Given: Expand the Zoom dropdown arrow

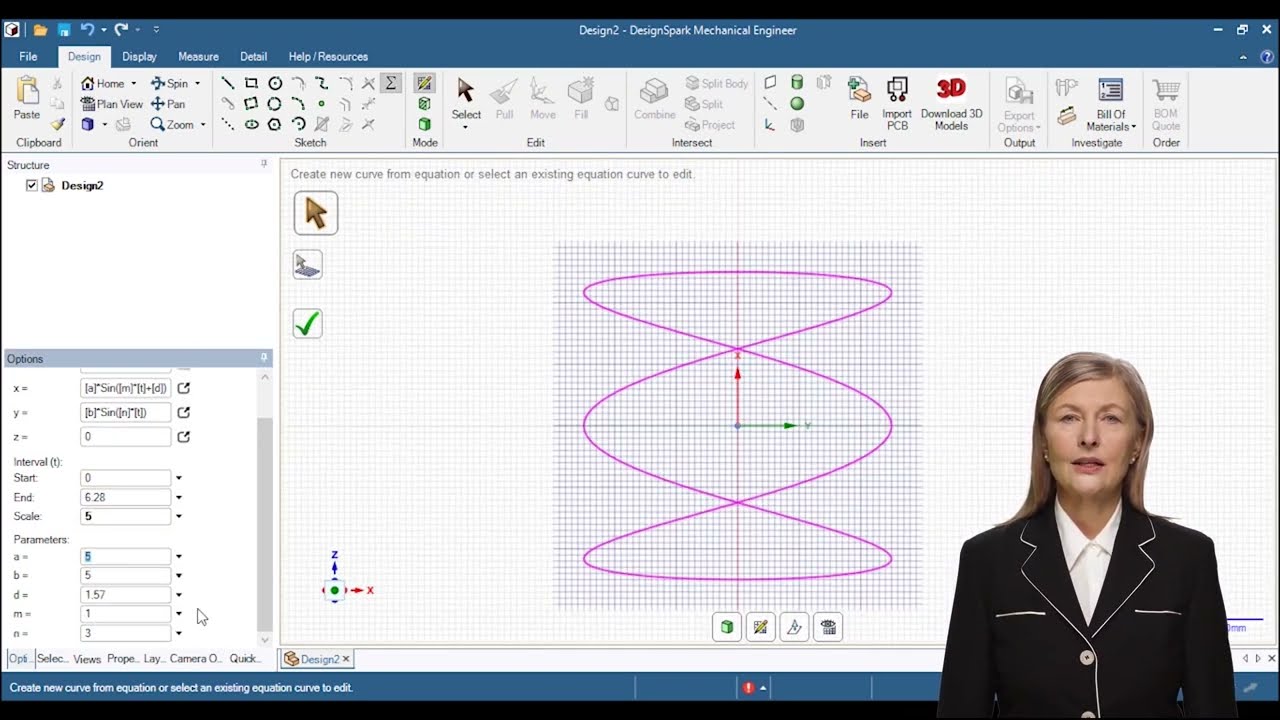Looking at the screenshot, I should click(203, 125).
